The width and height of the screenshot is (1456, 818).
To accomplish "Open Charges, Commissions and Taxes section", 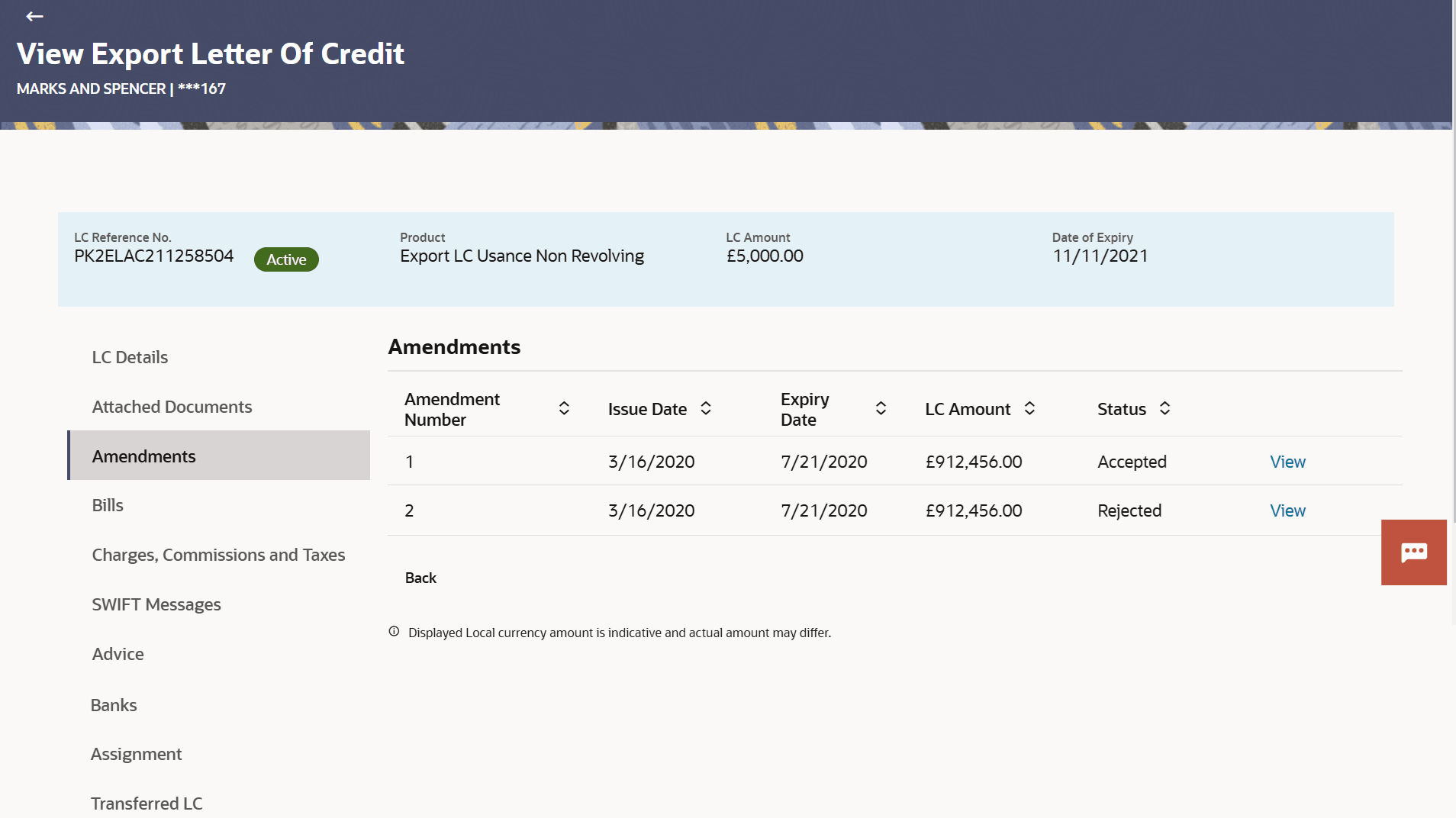I will (218, 555).
